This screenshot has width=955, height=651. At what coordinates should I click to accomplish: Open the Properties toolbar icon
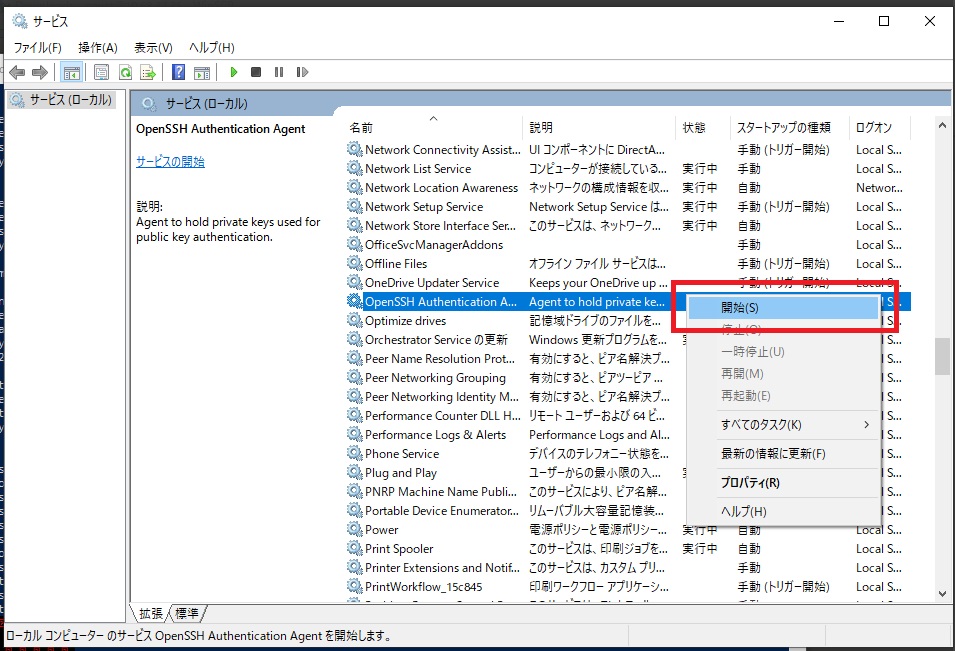101,72
